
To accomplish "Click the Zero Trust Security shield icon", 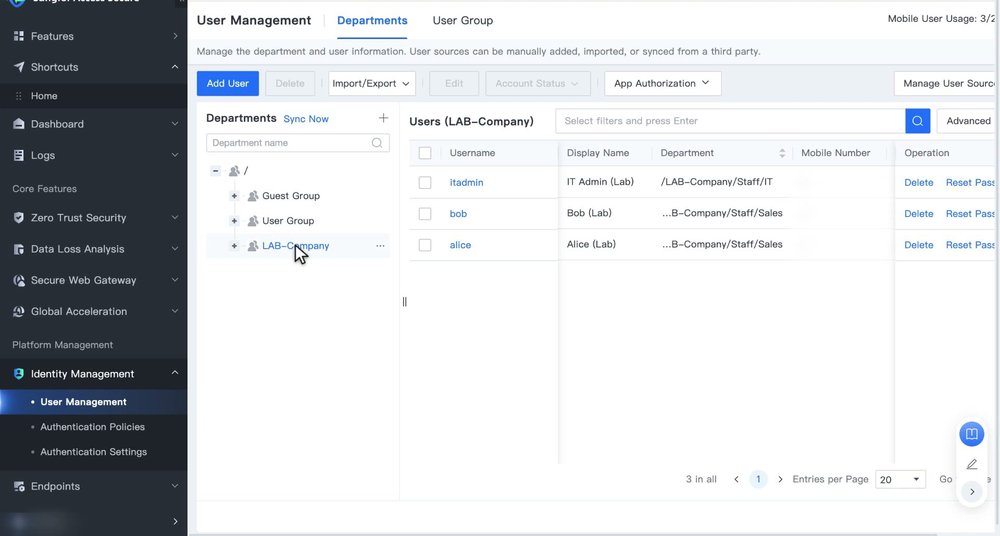I will (x=18, y=218).
